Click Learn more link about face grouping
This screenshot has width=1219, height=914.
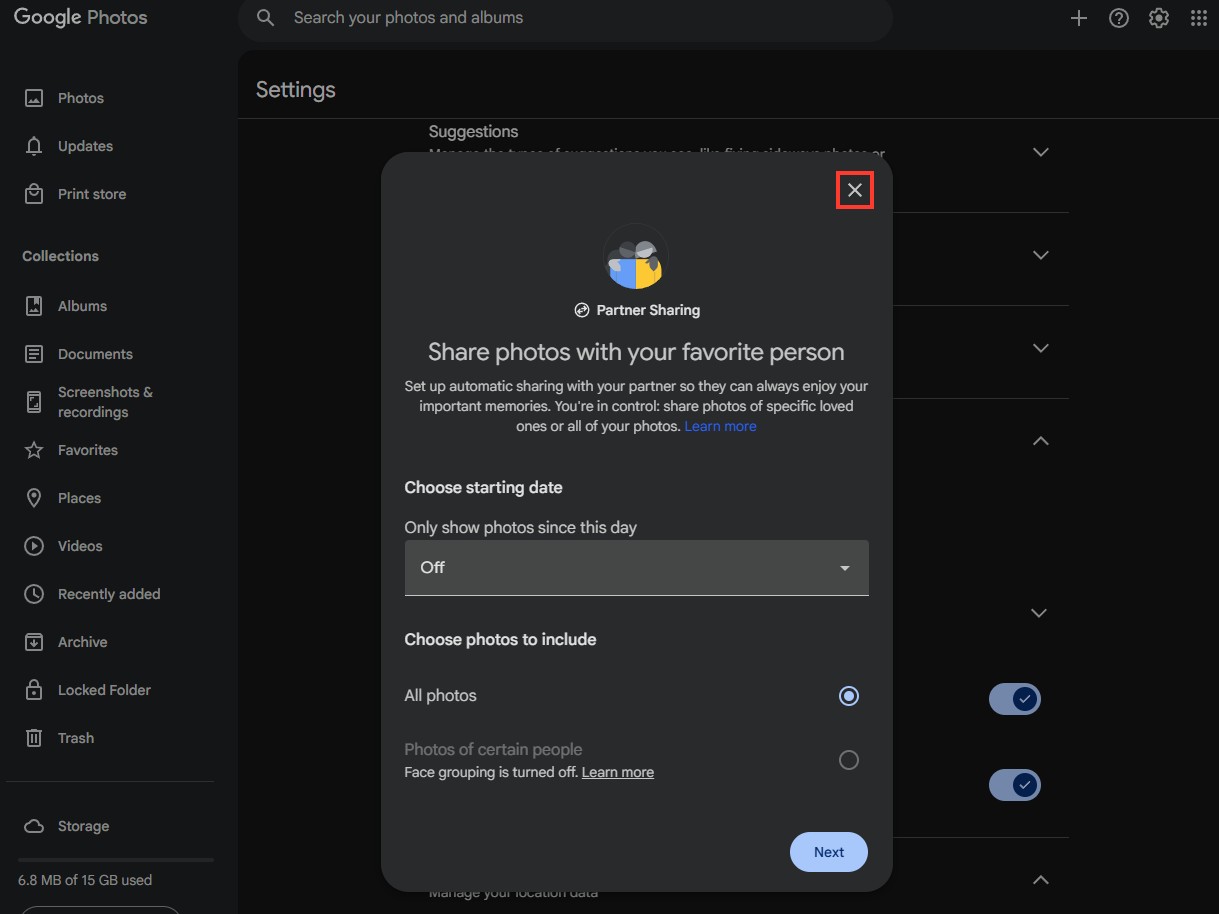pos(618,772)
